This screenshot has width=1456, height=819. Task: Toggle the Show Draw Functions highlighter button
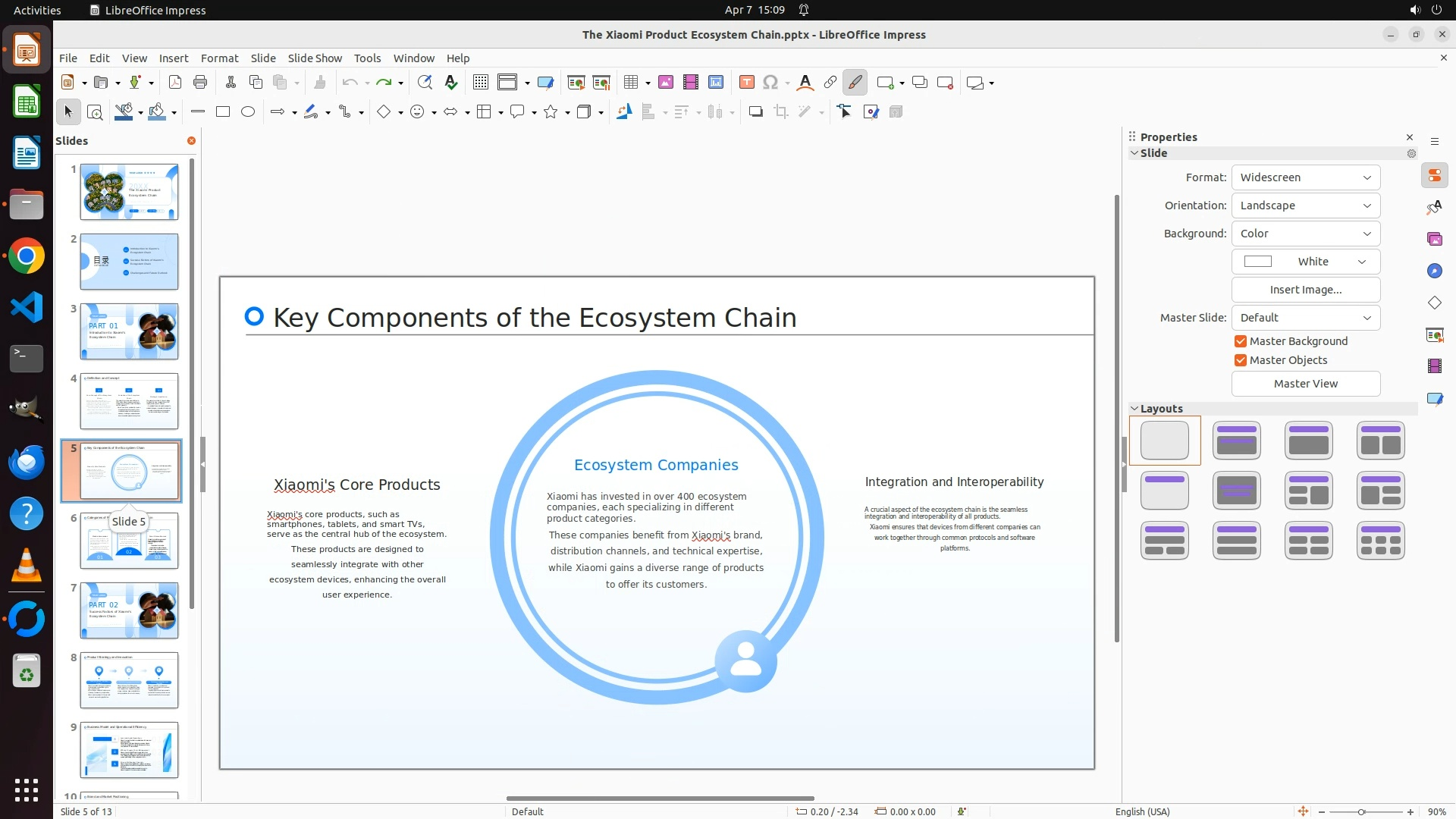point(855,83)
